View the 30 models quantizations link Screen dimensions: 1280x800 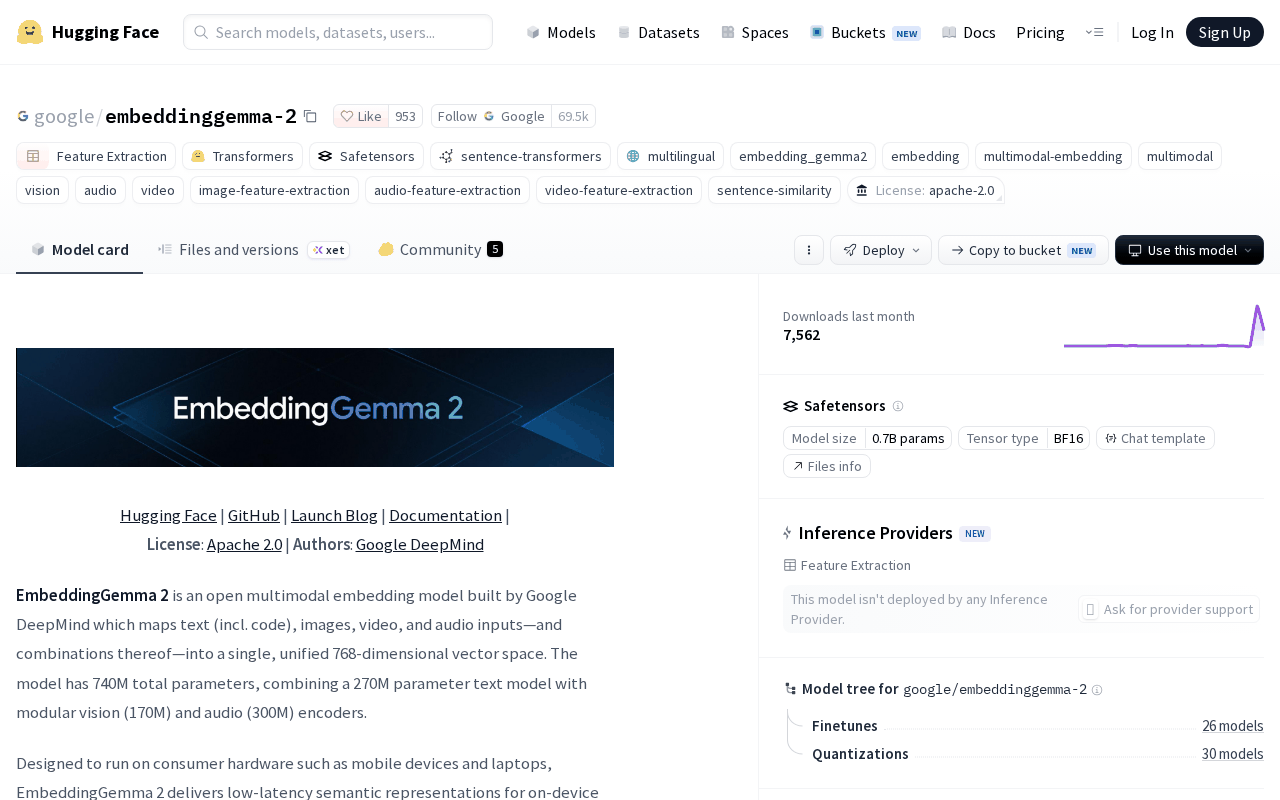(x=1233, y=754)
